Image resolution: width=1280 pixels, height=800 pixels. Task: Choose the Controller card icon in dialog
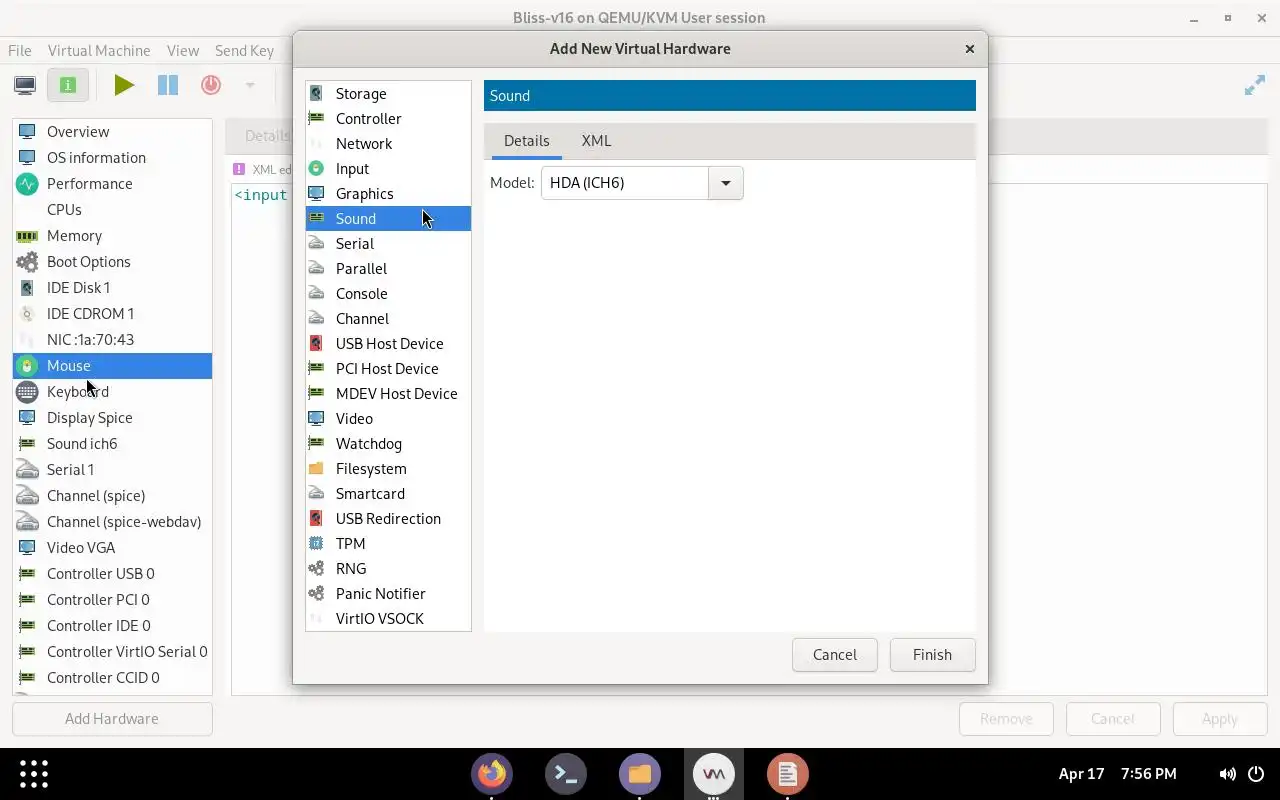(x=316, y=118)
